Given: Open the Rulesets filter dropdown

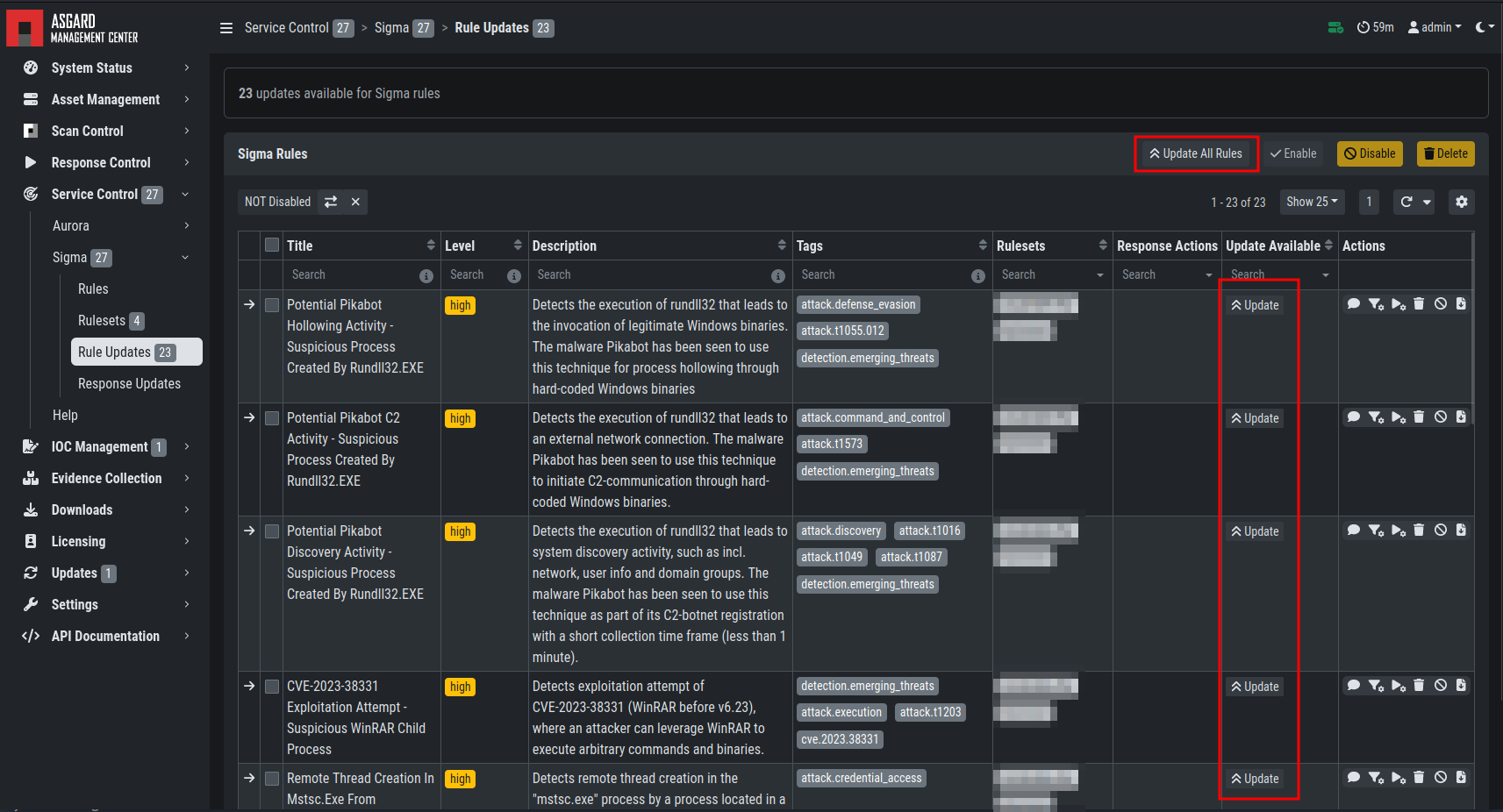Looking at the screenshot, I should (x=1051, y=275).
